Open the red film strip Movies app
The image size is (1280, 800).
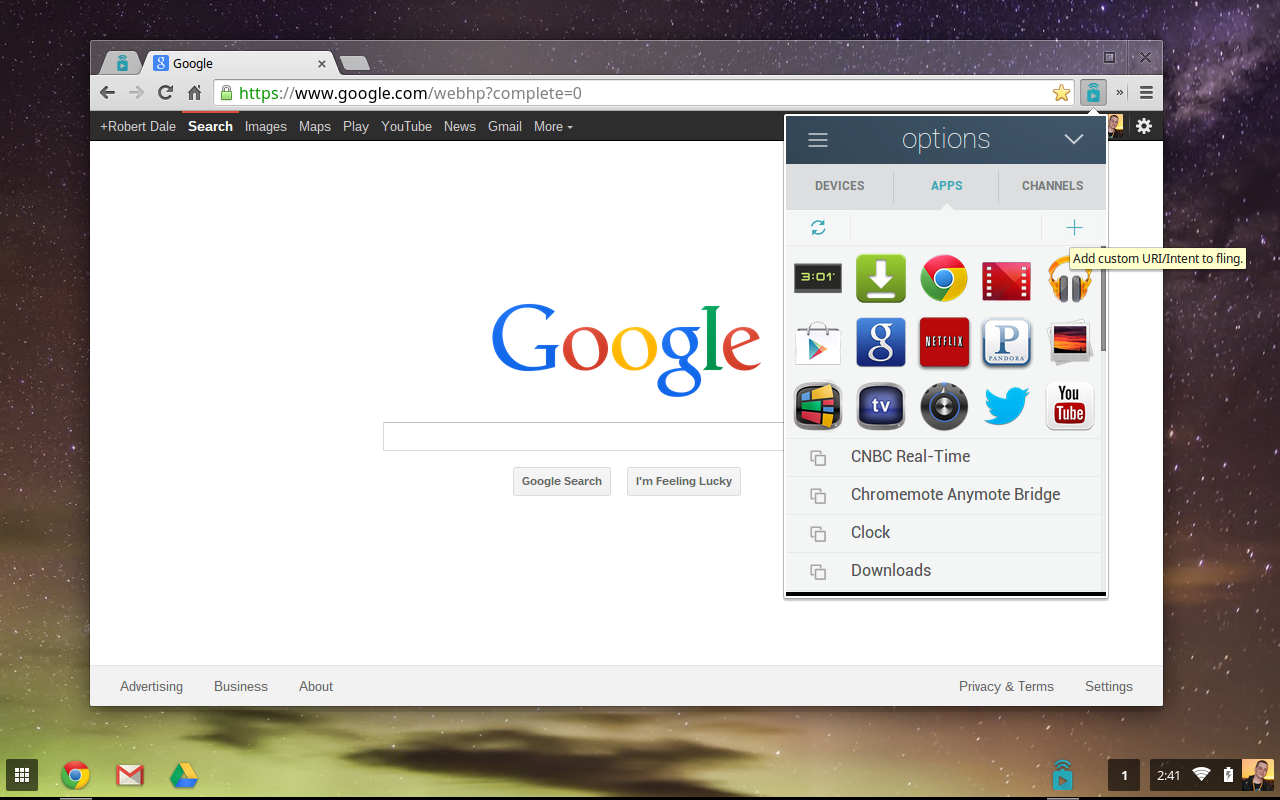point(1006,280)
